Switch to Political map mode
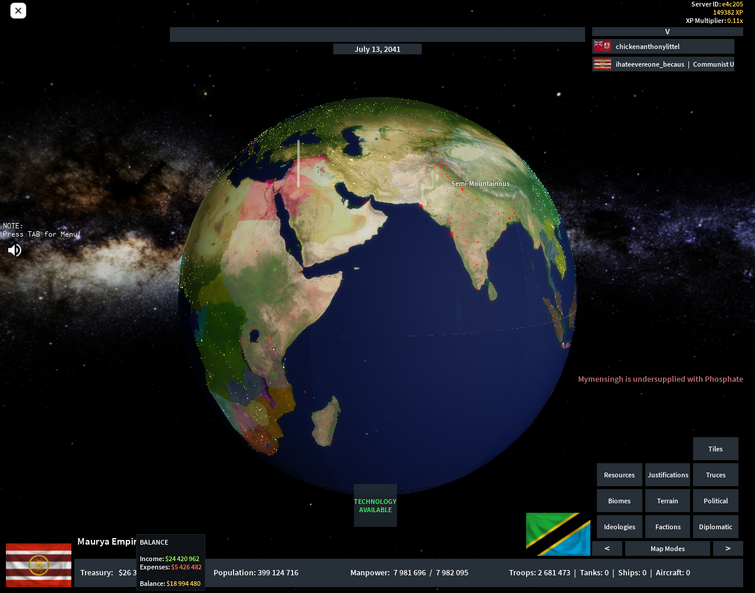 click(716, 501)
